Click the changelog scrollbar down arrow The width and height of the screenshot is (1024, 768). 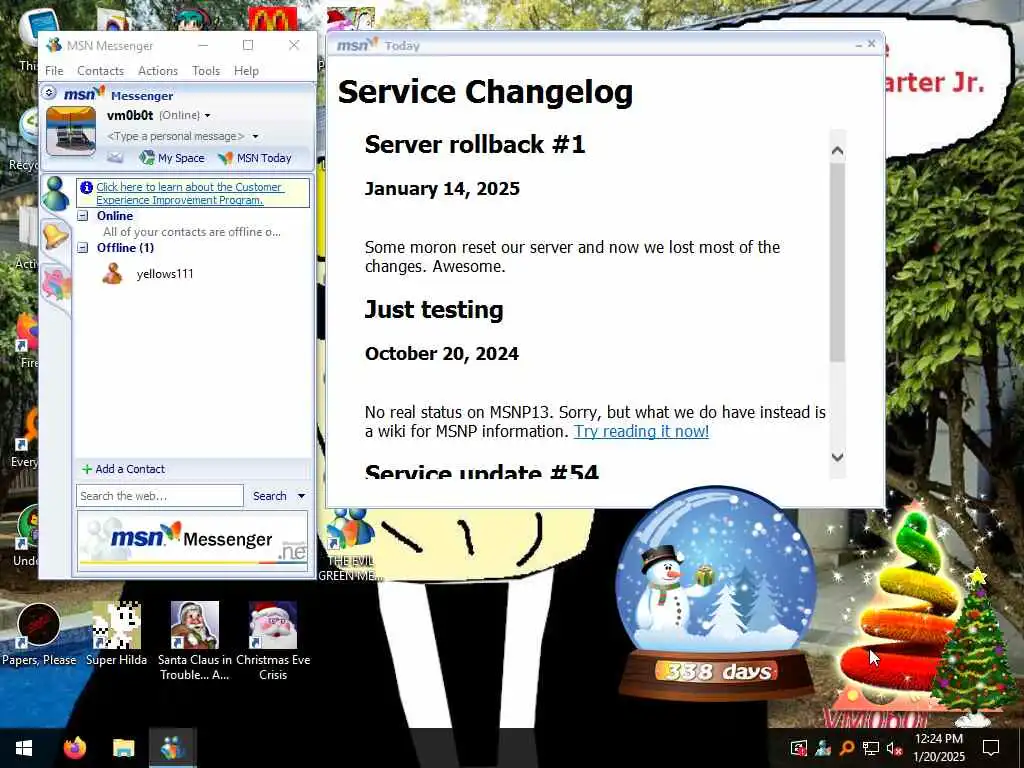[x=838, y=457]
